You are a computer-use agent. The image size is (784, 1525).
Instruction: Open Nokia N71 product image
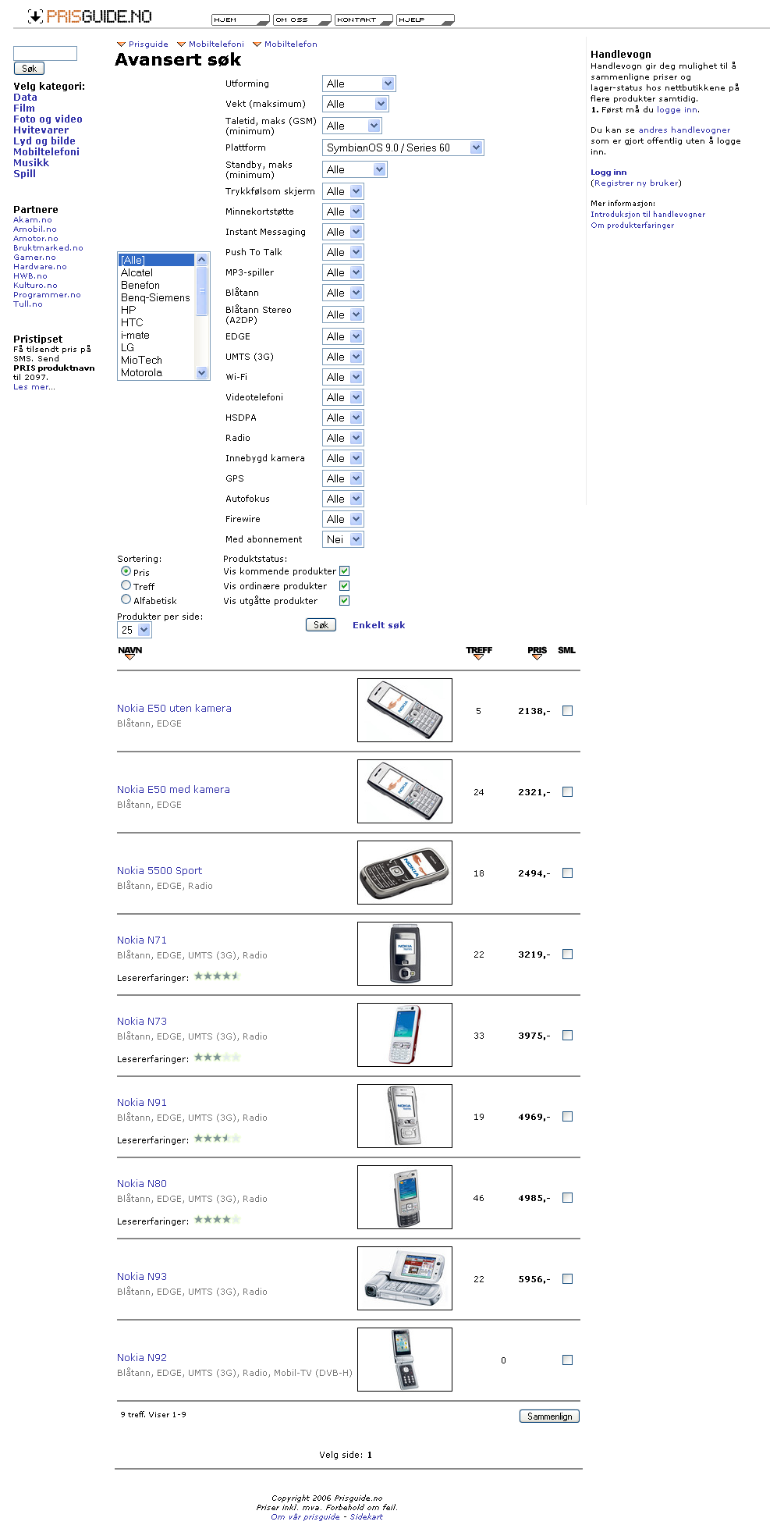click(x=405, y=954)
